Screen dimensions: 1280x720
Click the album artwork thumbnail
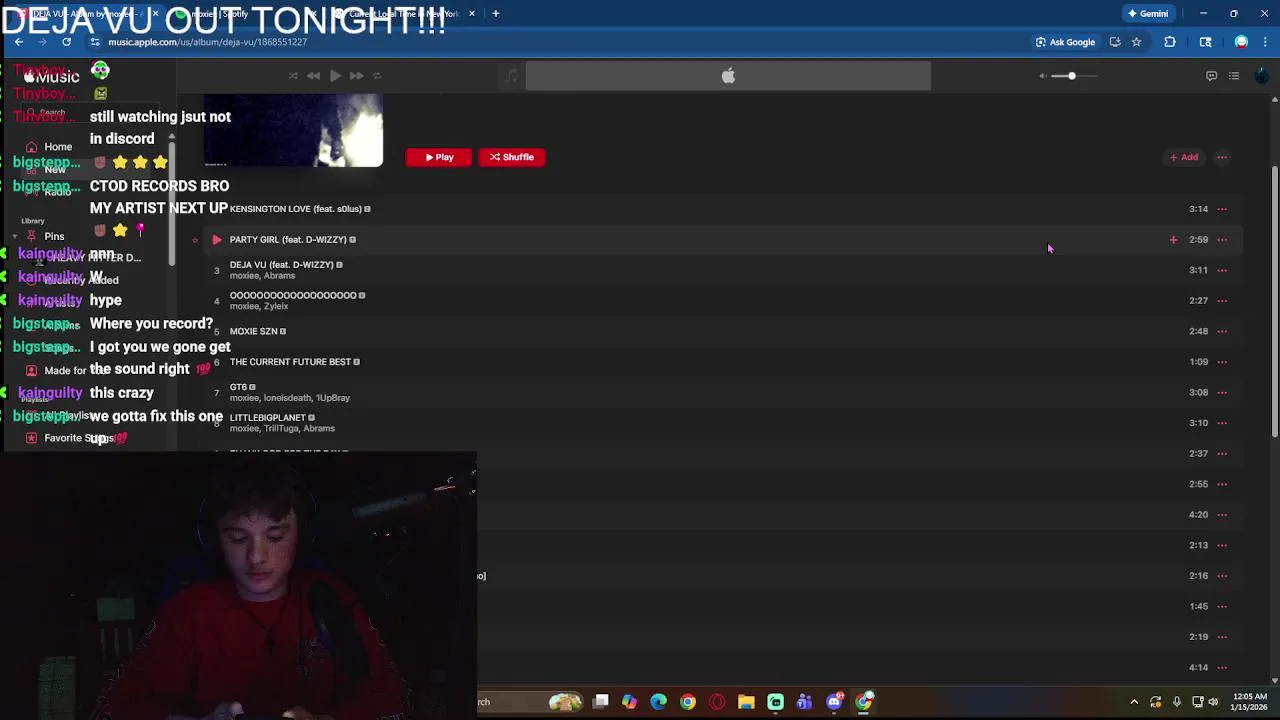click(293, 131)
